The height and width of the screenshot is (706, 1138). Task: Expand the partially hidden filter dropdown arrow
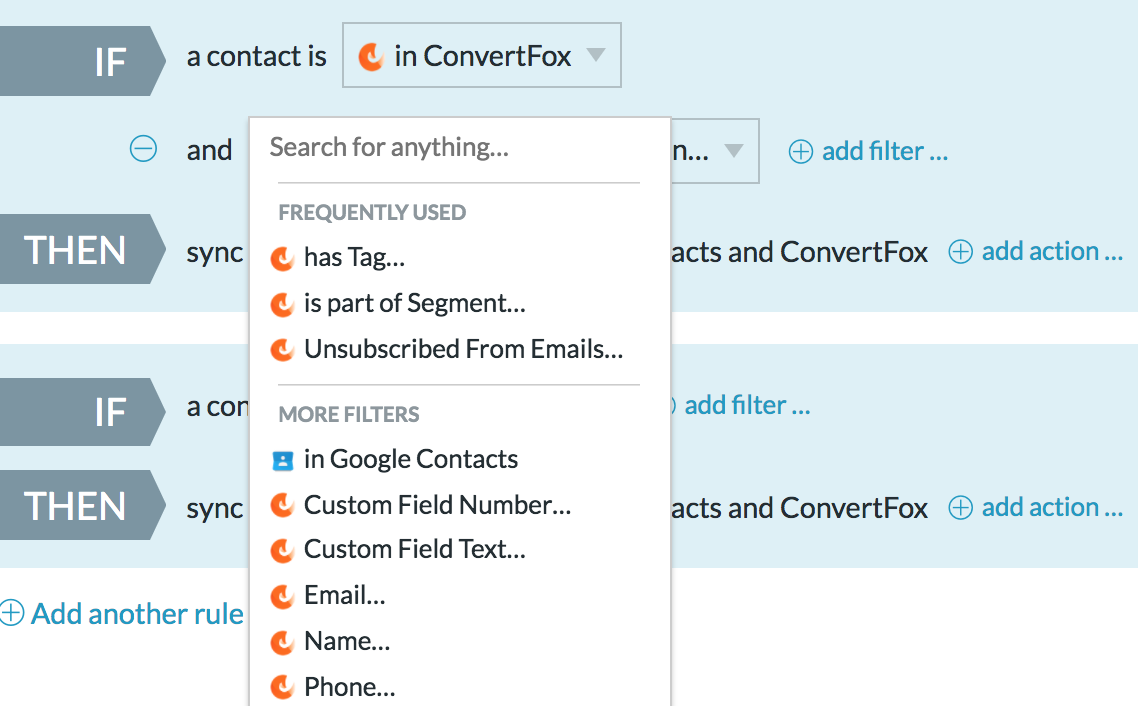[734, 150]
